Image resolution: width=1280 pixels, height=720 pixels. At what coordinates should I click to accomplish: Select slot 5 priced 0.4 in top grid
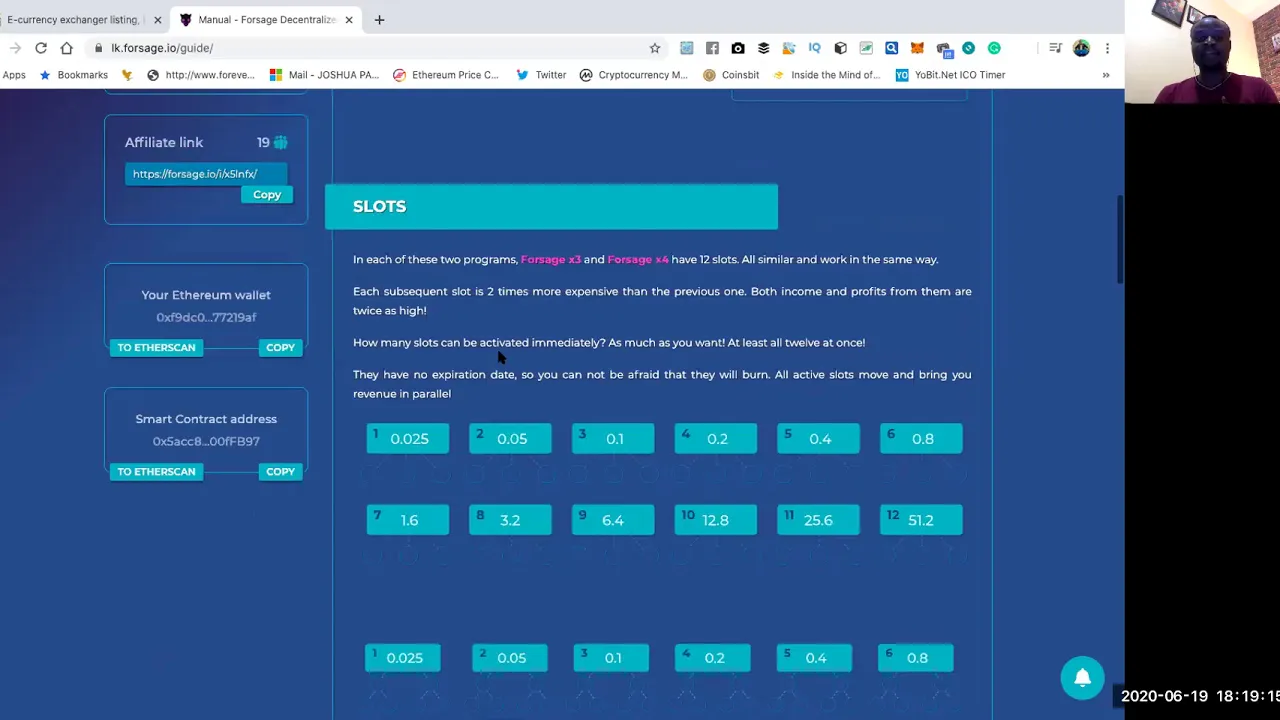point(818,438)
